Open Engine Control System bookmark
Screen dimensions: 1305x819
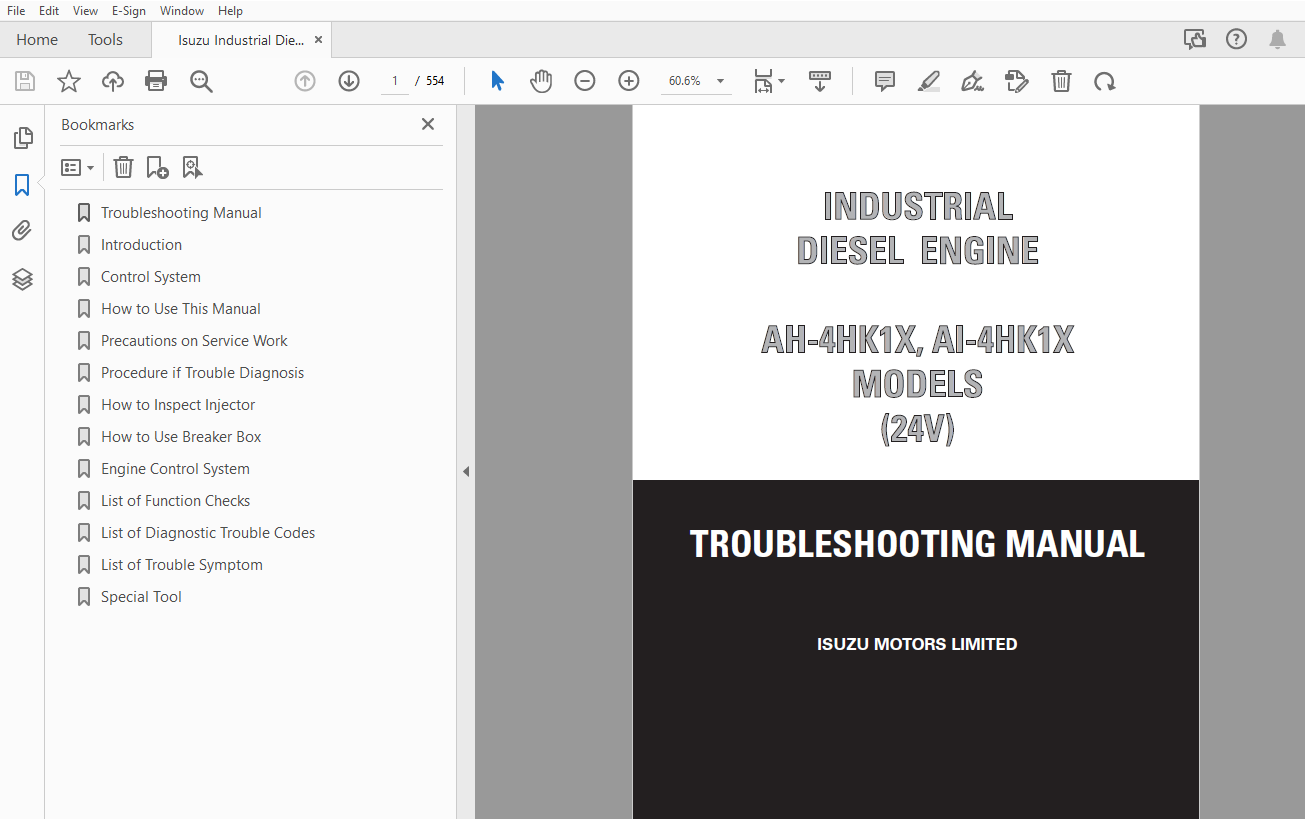pyautogui.click(x=175, y=469)
